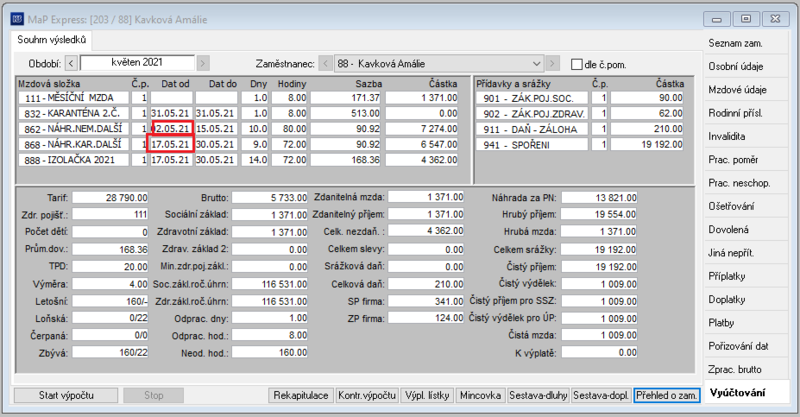Click Celk. nezdaň. field 4 362.00

pyautogui.click(x=426, y=231)
